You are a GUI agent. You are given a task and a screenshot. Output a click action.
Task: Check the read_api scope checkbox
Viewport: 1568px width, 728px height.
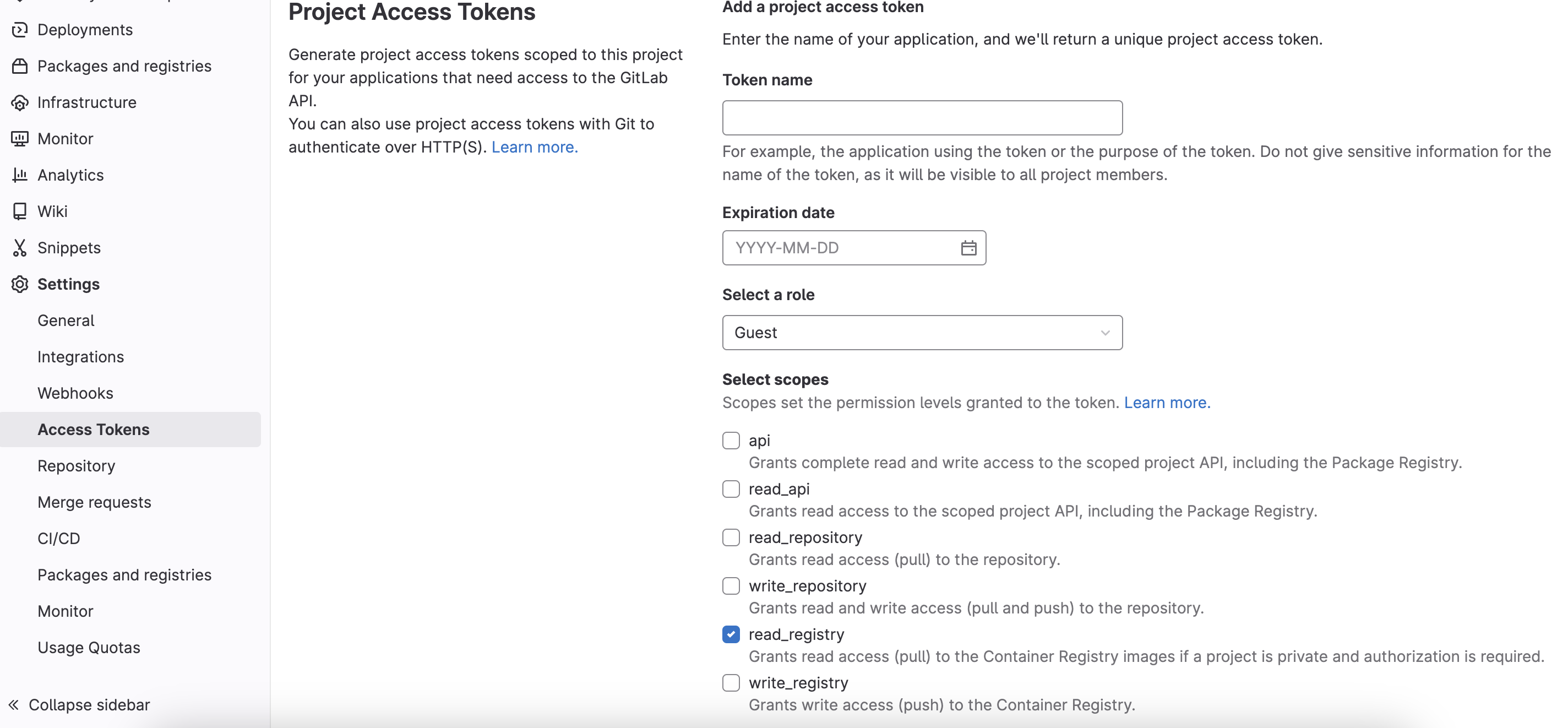[731, 490]
